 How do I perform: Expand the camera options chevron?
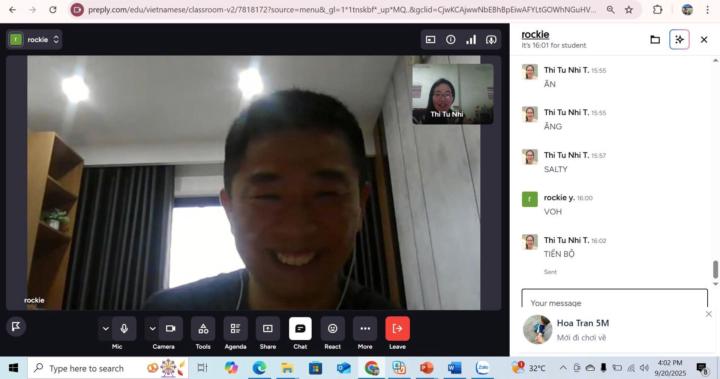click(152, 328)
